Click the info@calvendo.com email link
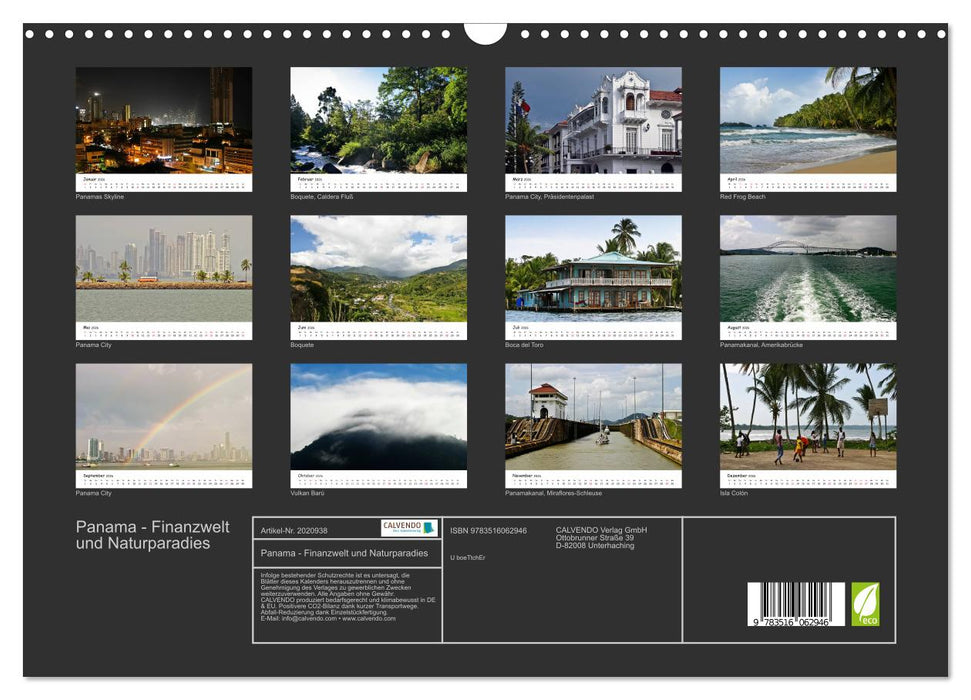 pos(307,619)
